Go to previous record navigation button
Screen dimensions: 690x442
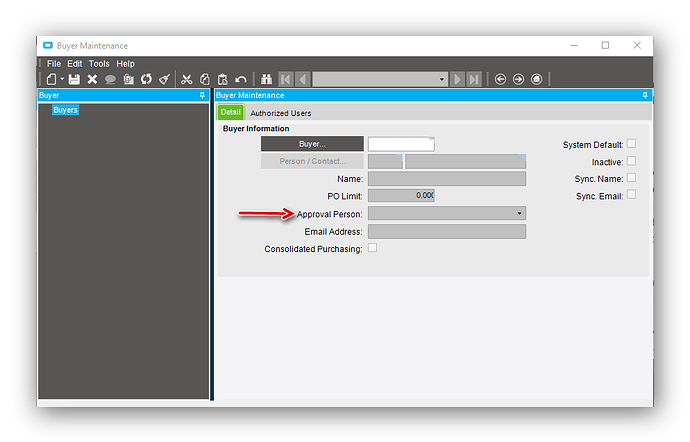pos(302,79)
